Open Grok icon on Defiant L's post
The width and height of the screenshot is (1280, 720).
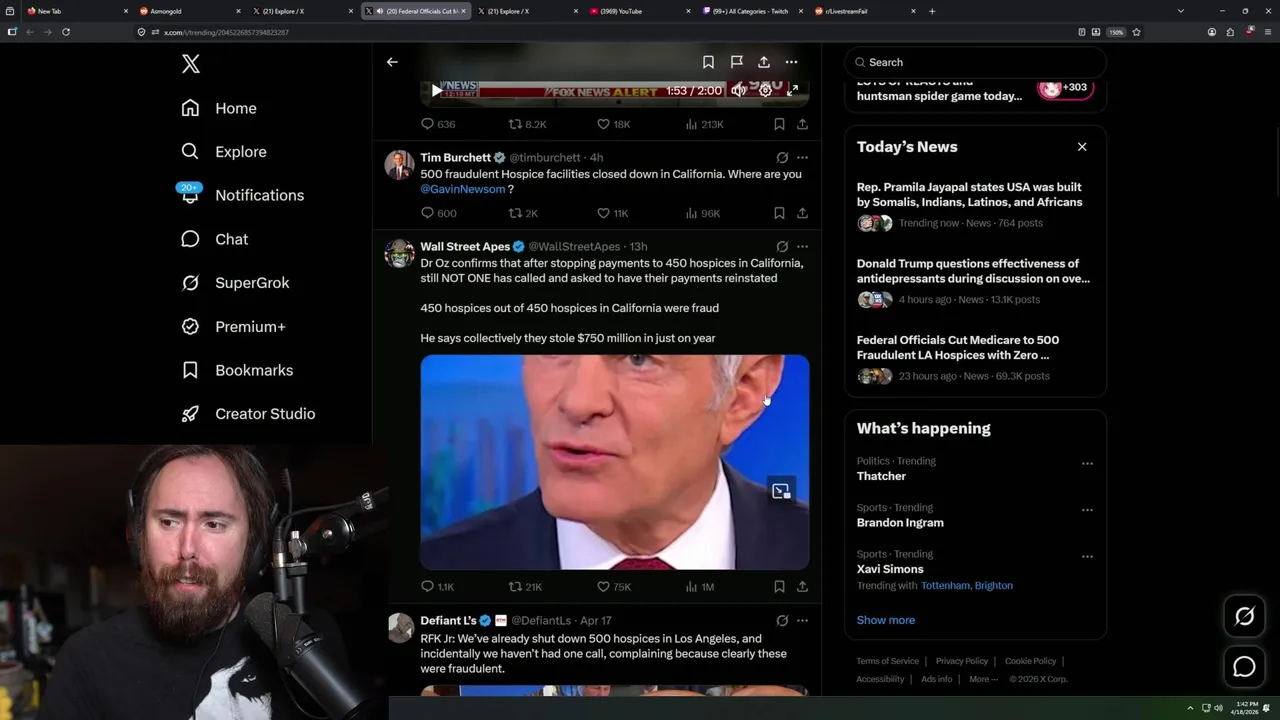pyautogui.click(x=782, y=621)
